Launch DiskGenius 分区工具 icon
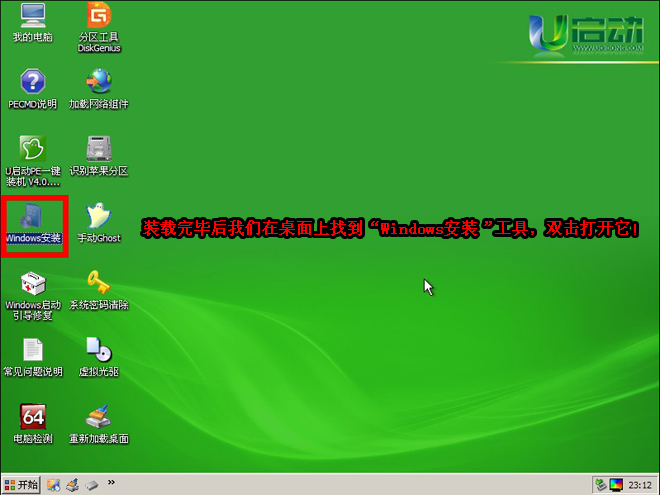 click(x=98, y=18)
